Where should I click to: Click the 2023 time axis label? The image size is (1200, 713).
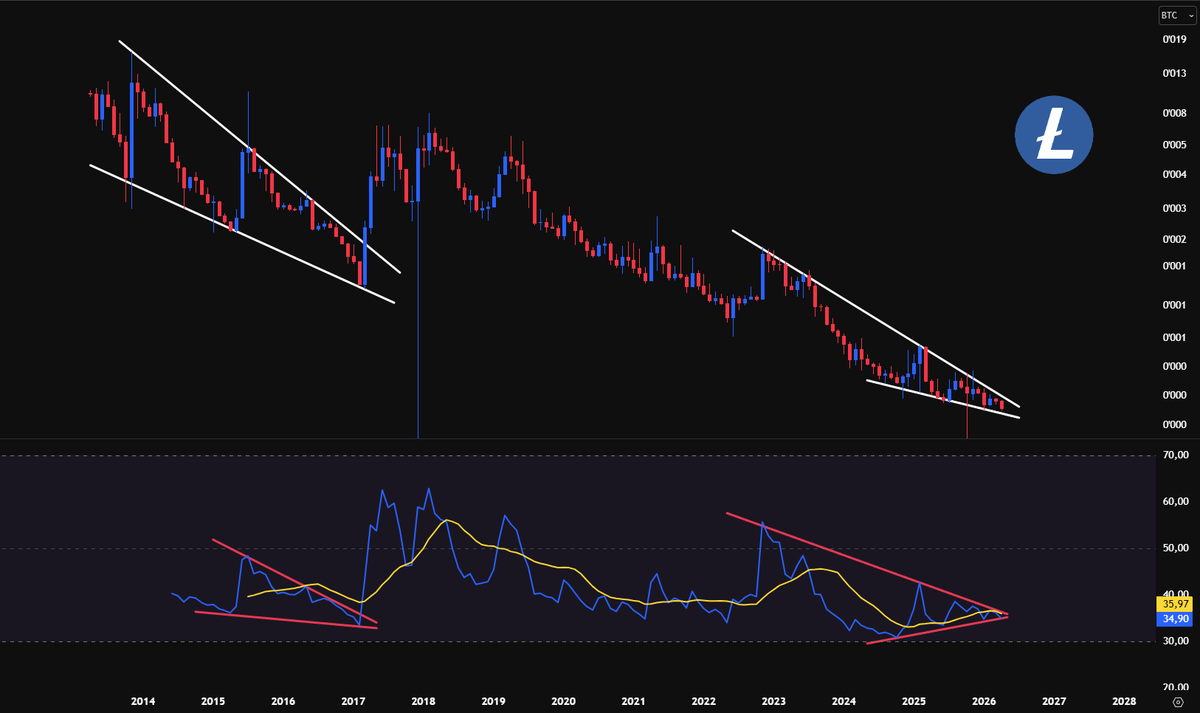(773, 702)
